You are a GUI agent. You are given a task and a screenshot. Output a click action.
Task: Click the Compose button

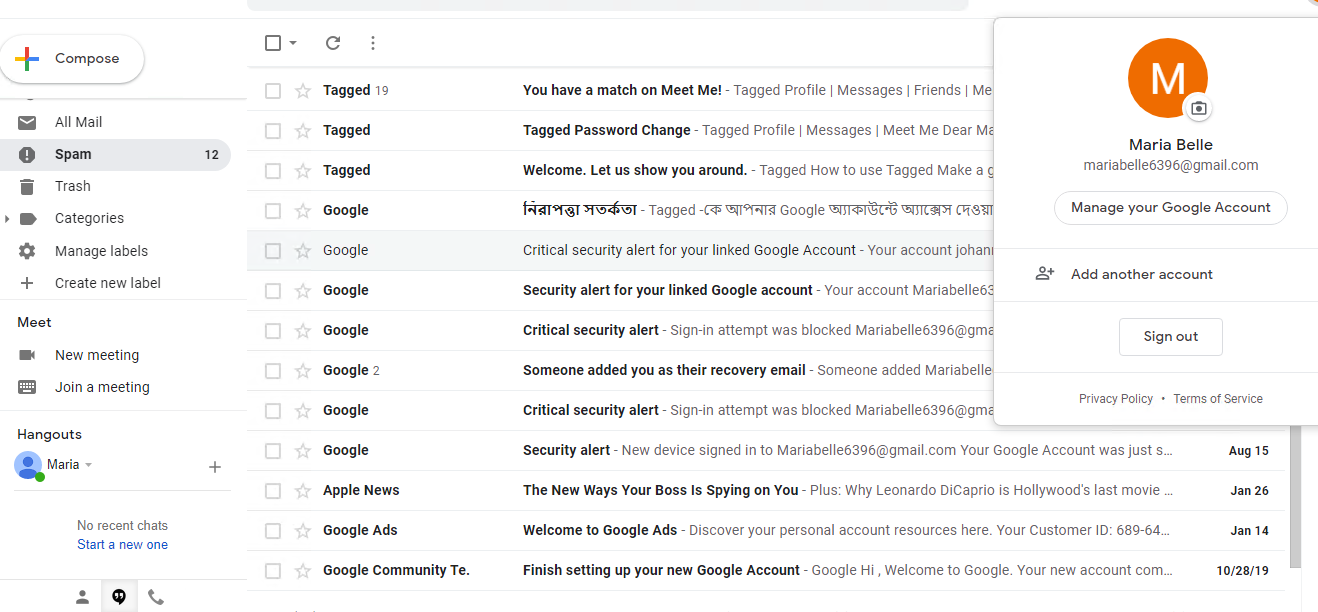(x=72, y=59)
